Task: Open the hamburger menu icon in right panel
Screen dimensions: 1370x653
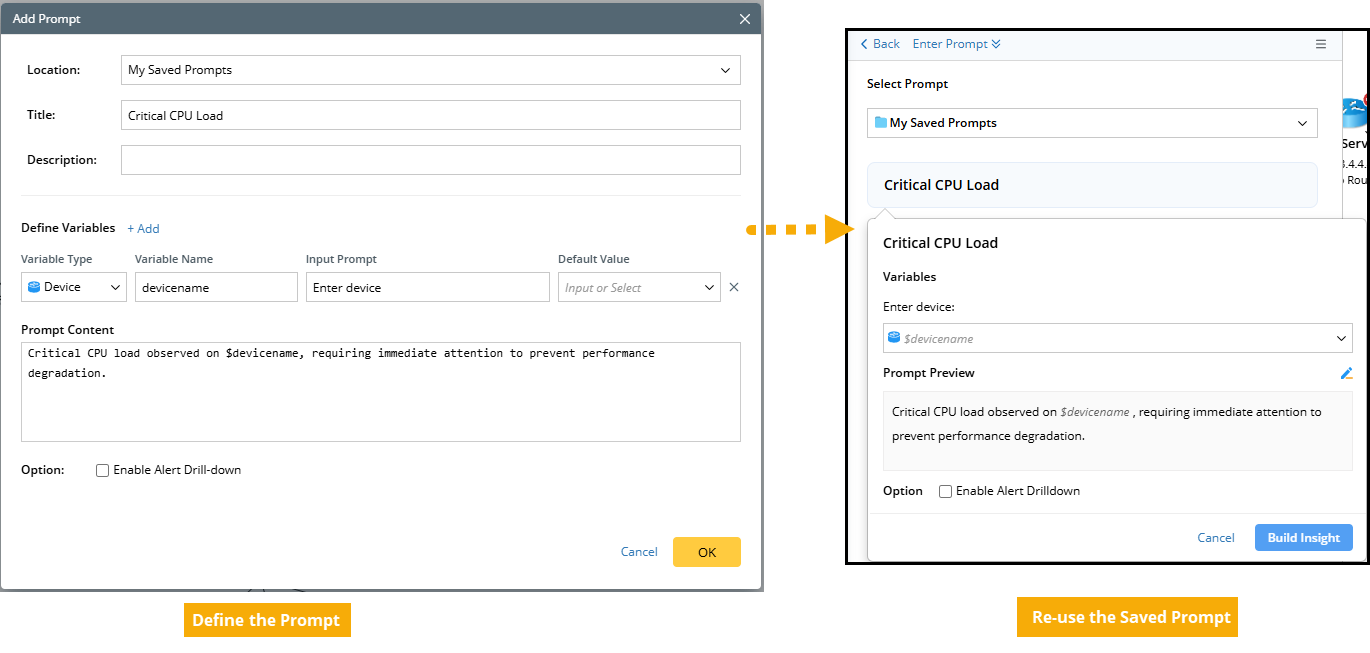Action: (x=1321, y=44)
